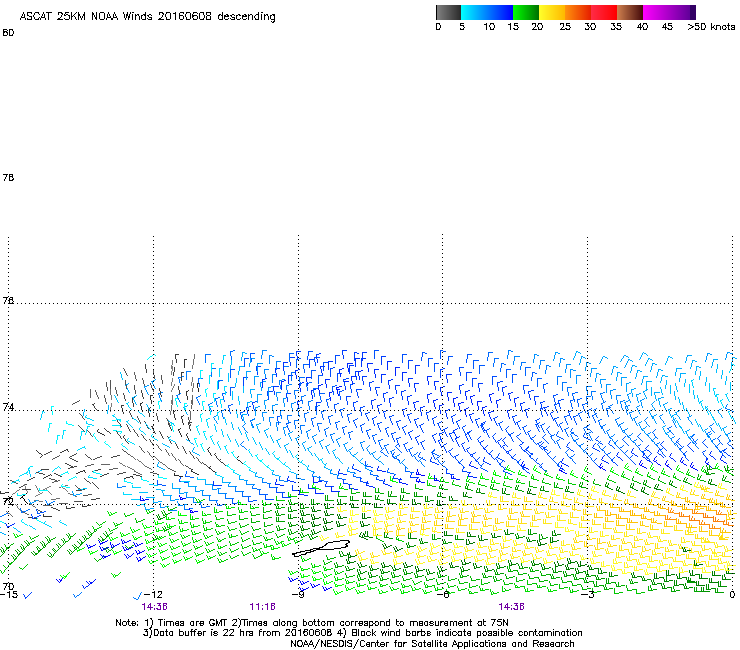Image resolution: width=740 pixels, height=650 pixels.
Task: Click the longitude label '-3'
Action: tap(587, 594)
